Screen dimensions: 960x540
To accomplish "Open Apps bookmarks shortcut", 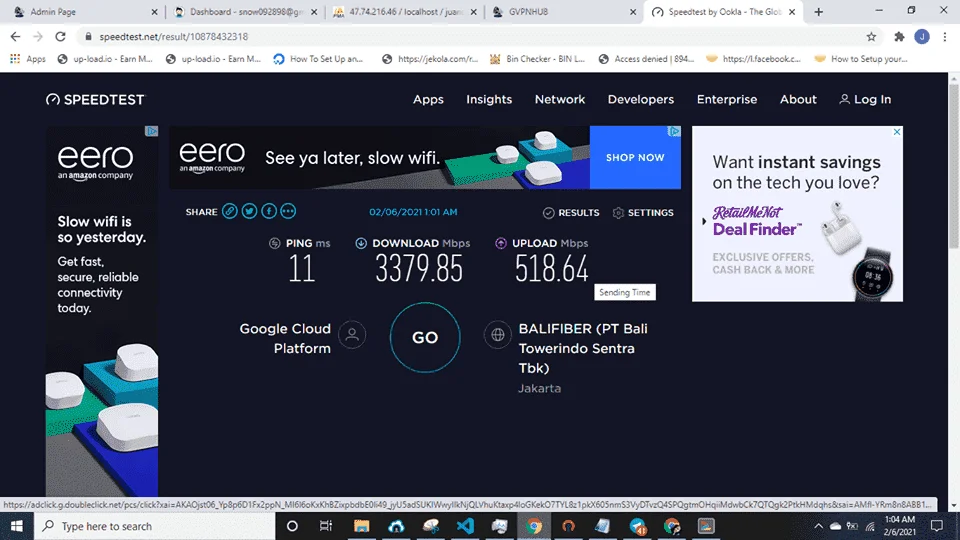I will point(28,59).
